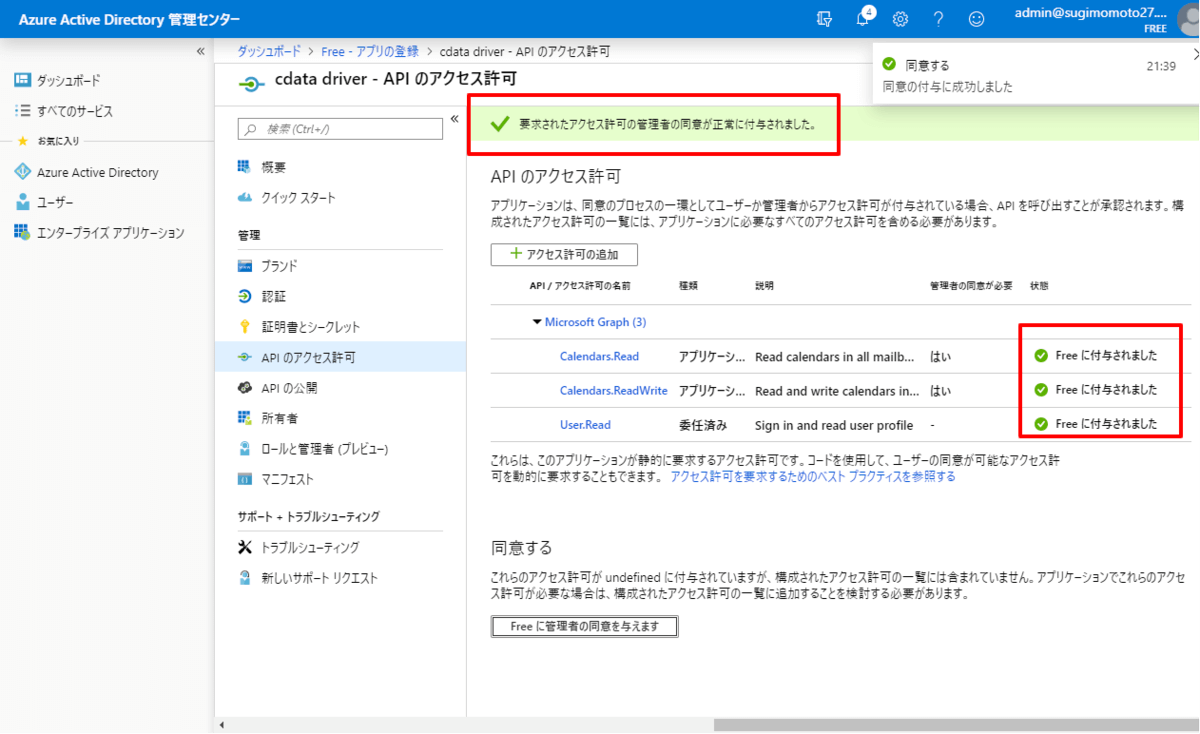Click Add a permission (アクセス許可の追加) button
Image resolution: width=1200 pixels, height=734 pixels.
click(x=564, y=254)
